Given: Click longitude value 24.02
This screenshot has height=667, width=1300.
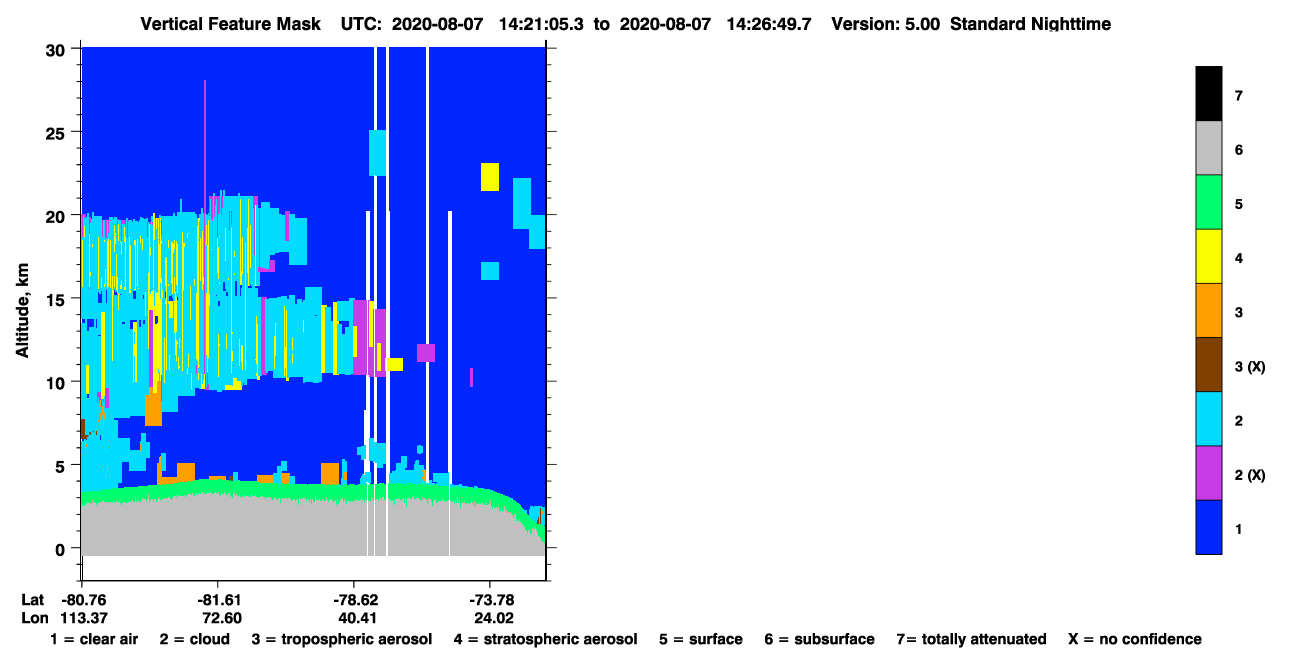Looking at the screenshot, I should coord(493,618).
